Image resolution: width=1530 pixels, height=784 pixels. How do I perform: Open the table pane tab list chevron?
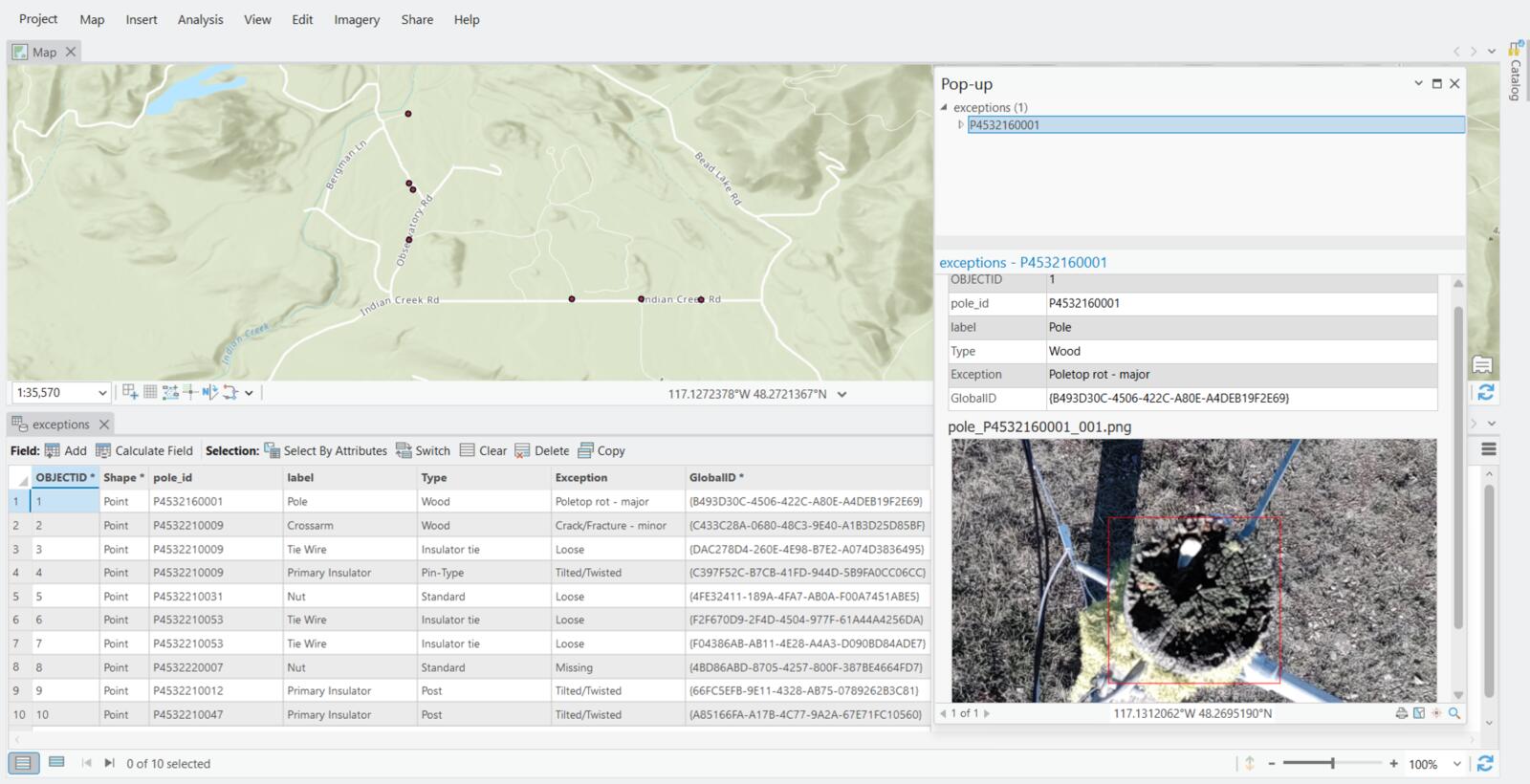pos(1492,424)
